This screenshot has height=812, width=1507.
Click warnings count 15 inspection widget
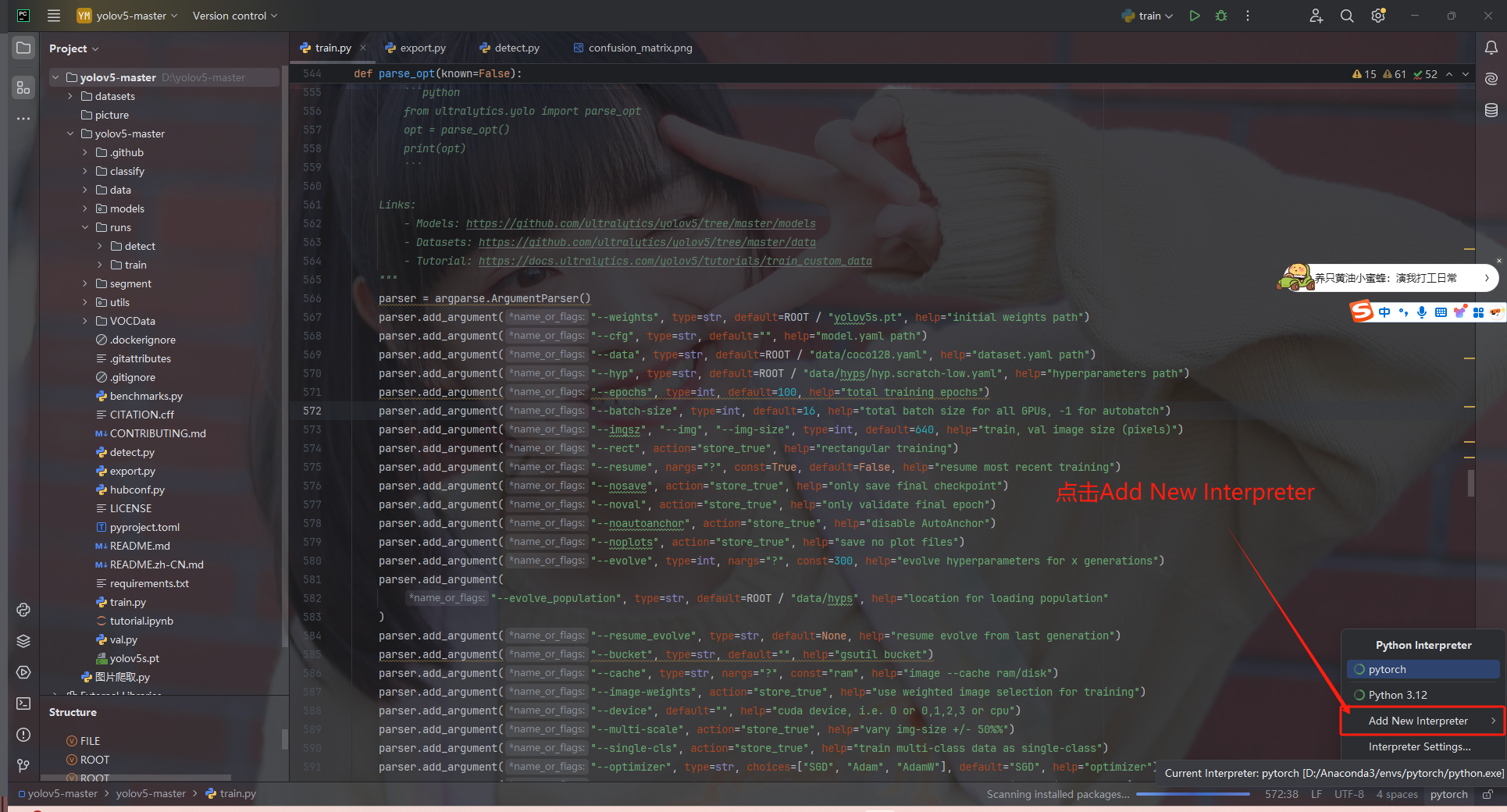[x=1364, y=74]
